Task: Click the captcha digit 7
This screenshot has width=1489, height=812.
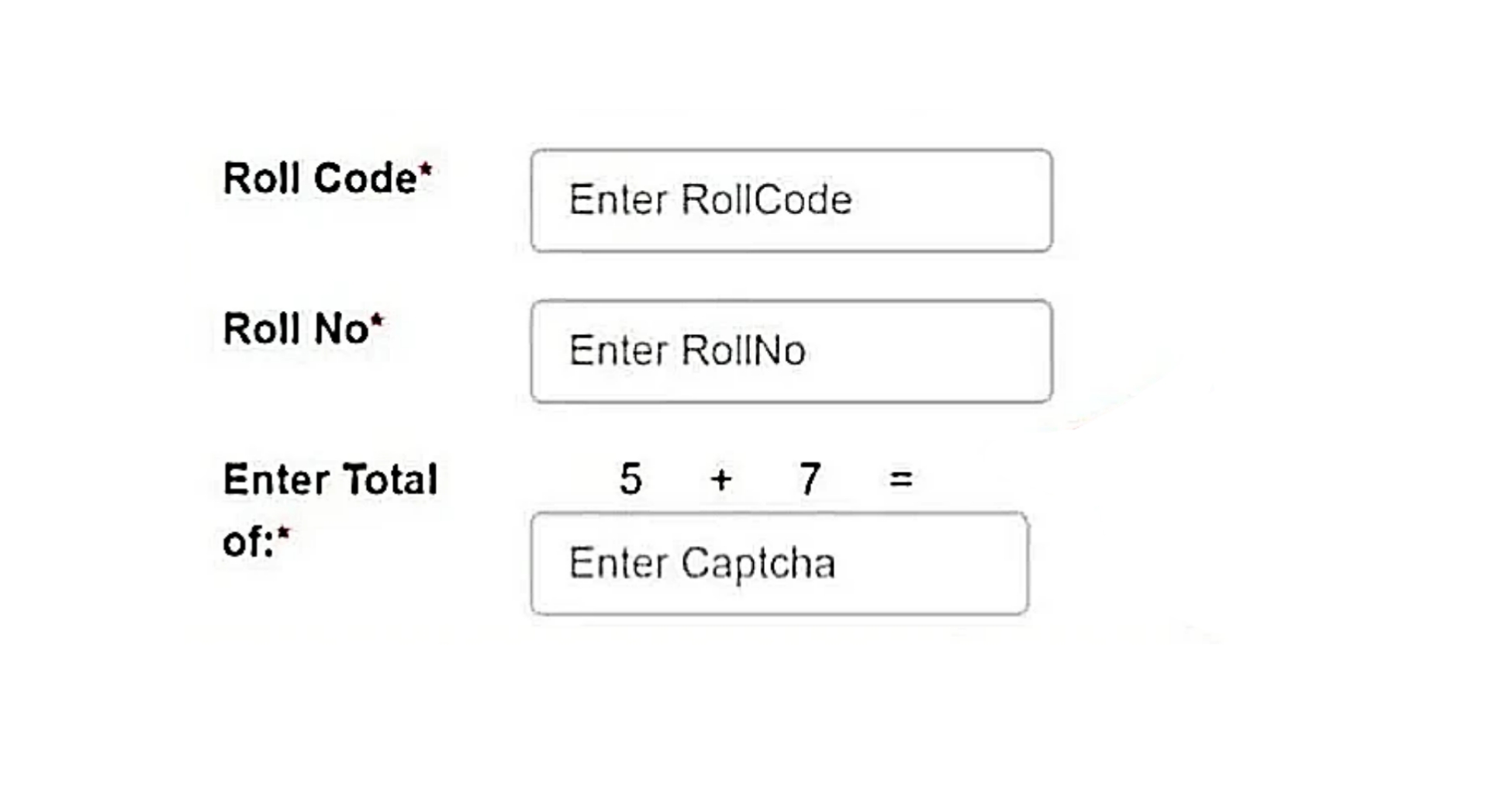Action: tap(810, 479)
